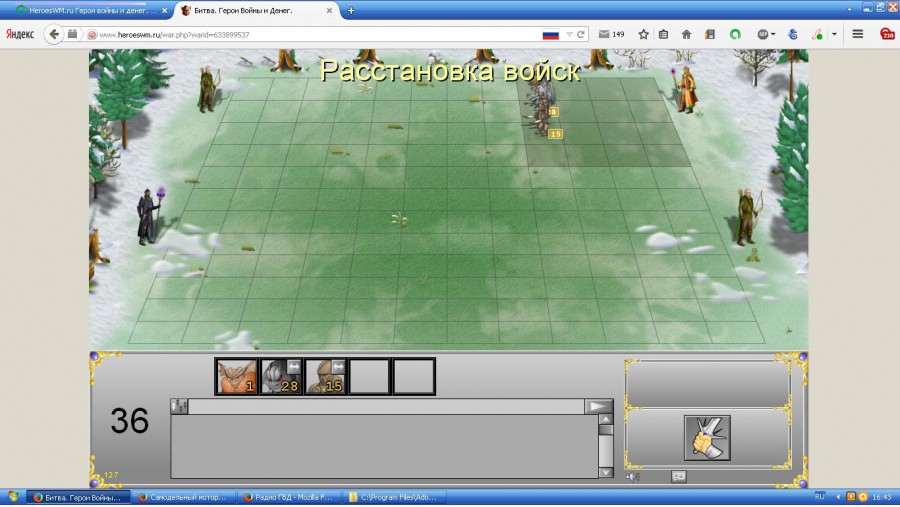This screenshot has height=507, width=900.
Task: Select the zombie unit slot with count 15
Action: click(x=325, y=377)
